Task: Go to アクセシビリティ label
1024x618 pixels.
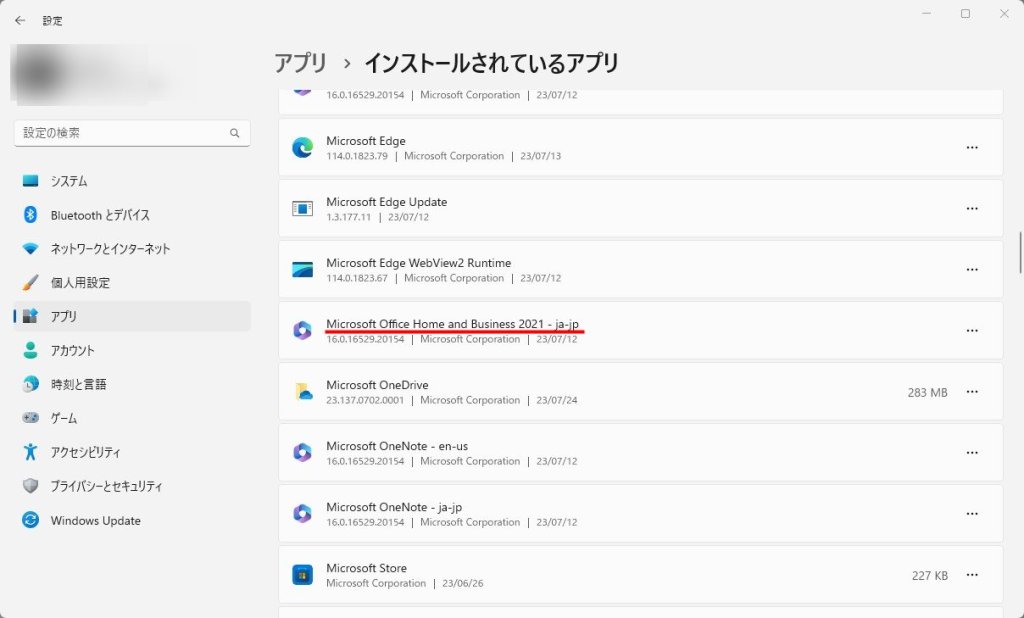Action: pos(86,452)
